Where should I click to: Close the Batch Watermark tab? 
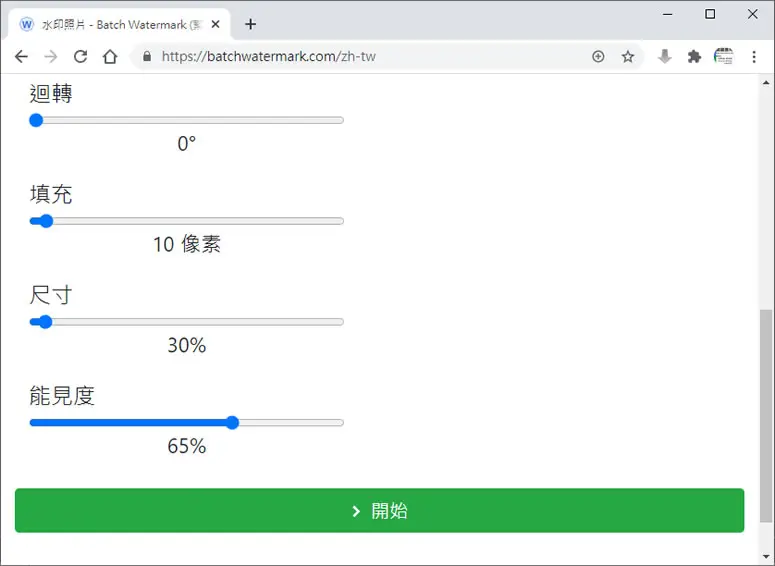coord(215,24)
